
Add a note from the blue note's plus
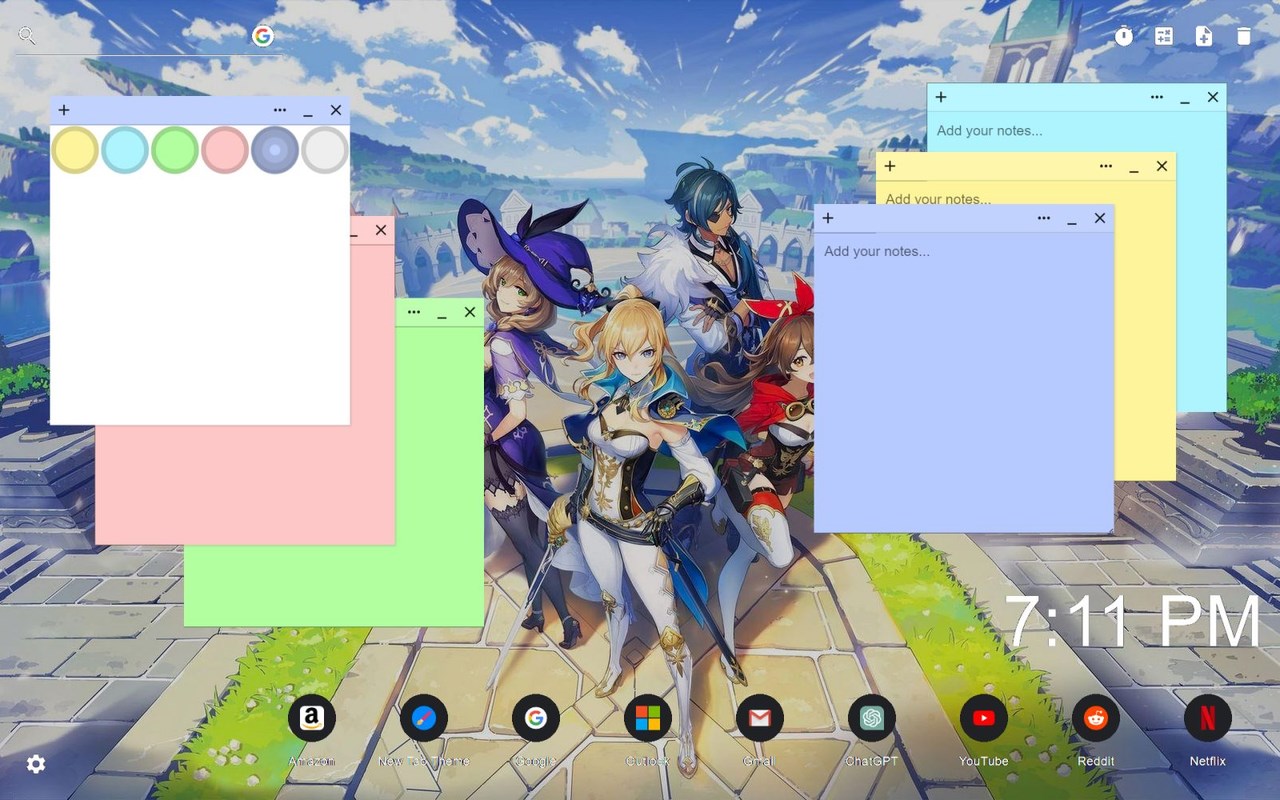point(828,218)
